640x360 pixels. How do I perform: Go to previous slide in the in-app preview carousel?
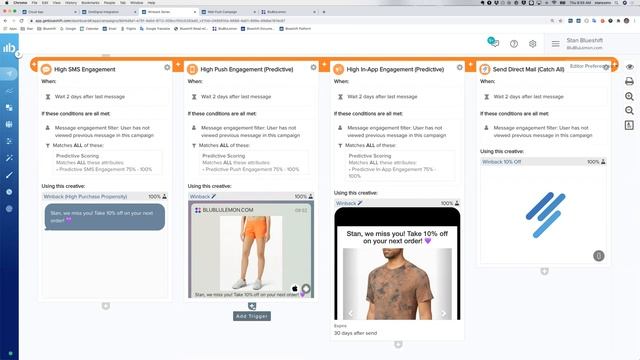350,313
